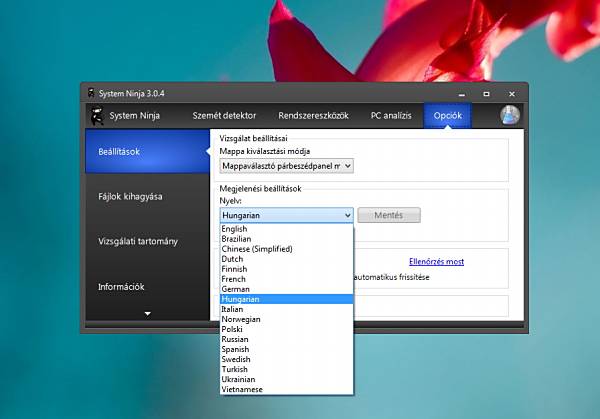Click the Ellenőrzés most link

[437, 262]
